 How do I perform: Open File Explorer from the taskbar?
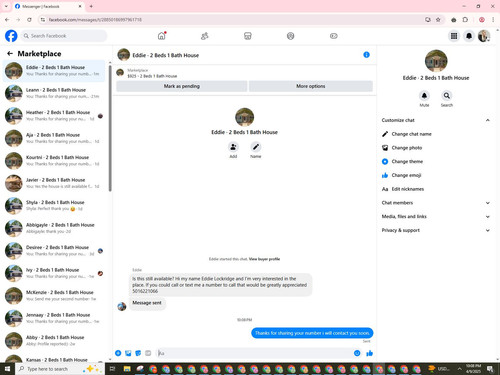coord(127,369)
